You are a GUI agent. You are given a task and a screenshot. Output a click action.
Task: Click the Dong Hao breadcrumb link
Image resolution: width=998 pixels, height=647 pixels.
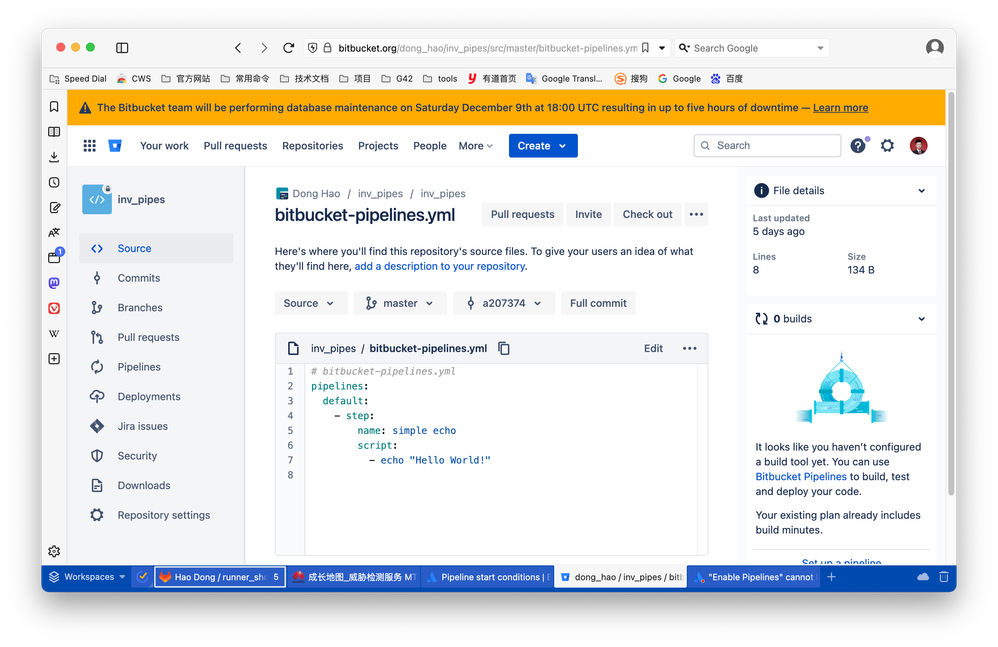(316, 193)
